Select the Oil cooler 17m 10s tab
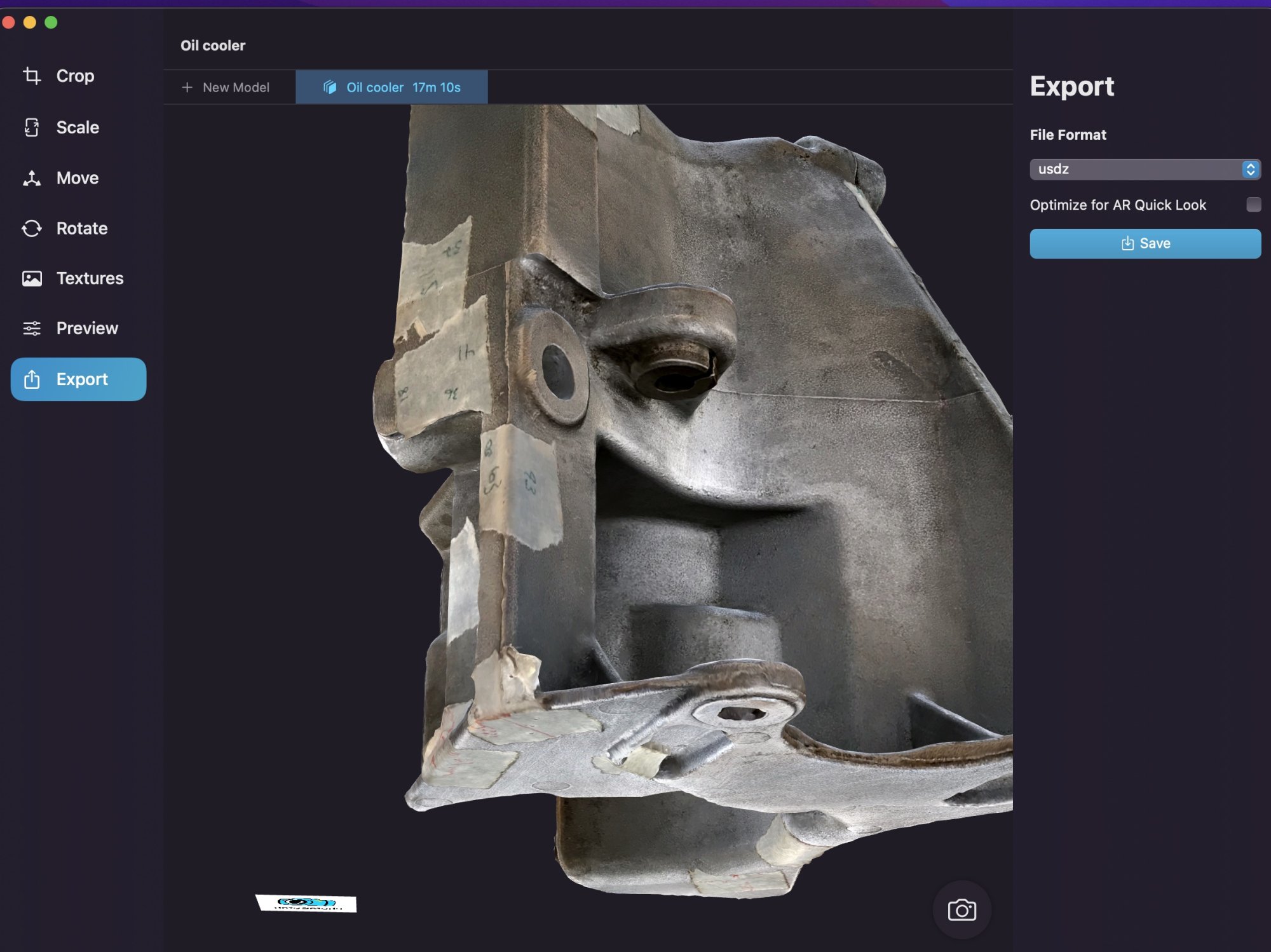 click(x=403, y=87)
